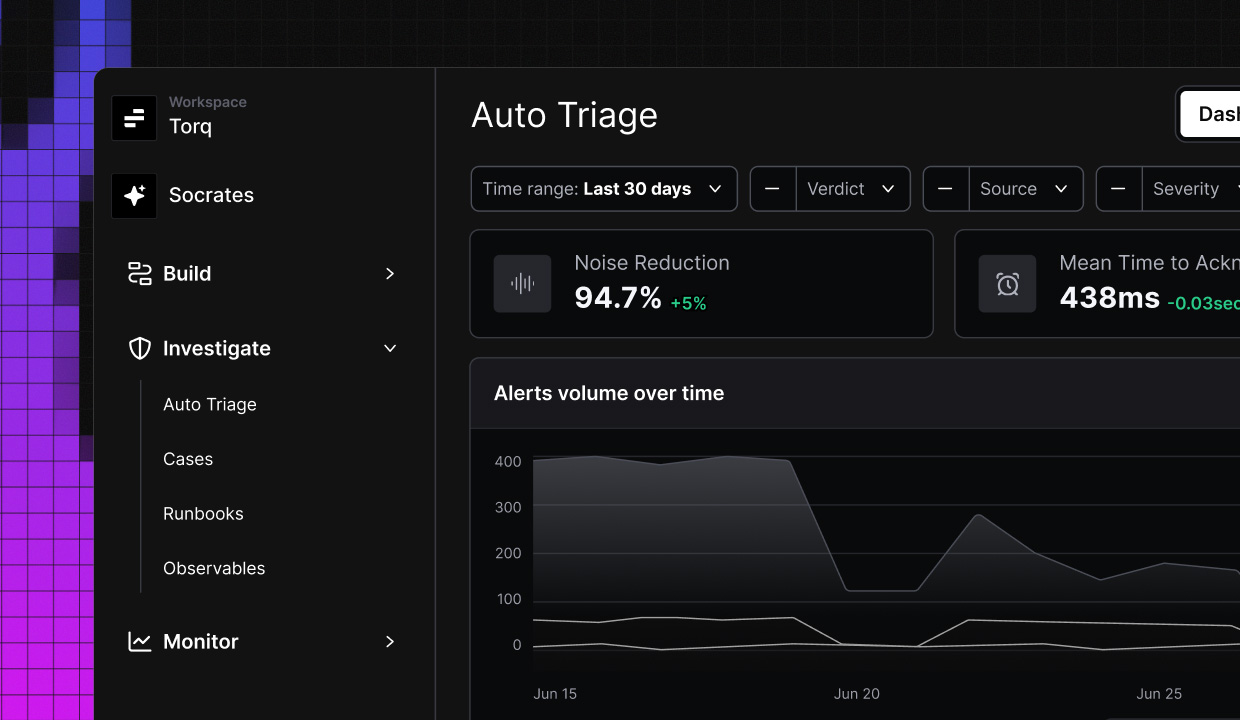Click the 400 y-axis label
The image size is (1240, 720).
[x=508, y=462]
